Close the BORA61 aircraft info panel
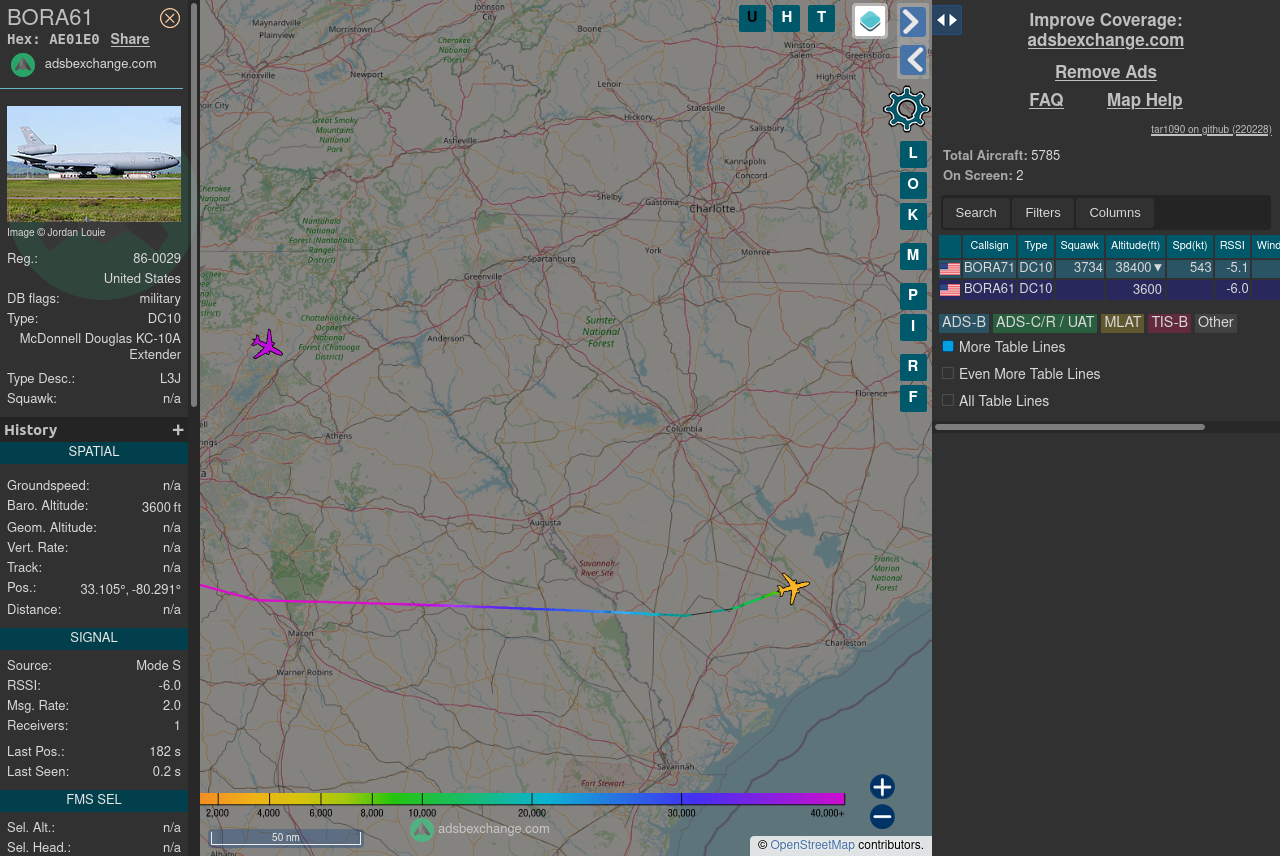The height and width of the screenshot is (856, 1280). pyautogui.click(x=170, y=18)
